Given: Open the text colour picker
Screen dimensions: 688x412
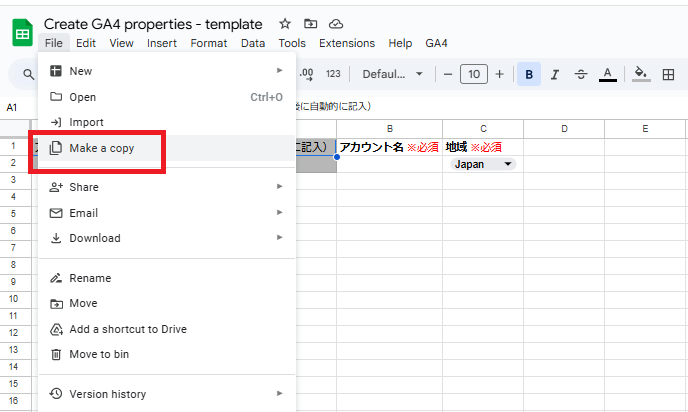Looking at the screenshot, I should coord(608,74).
